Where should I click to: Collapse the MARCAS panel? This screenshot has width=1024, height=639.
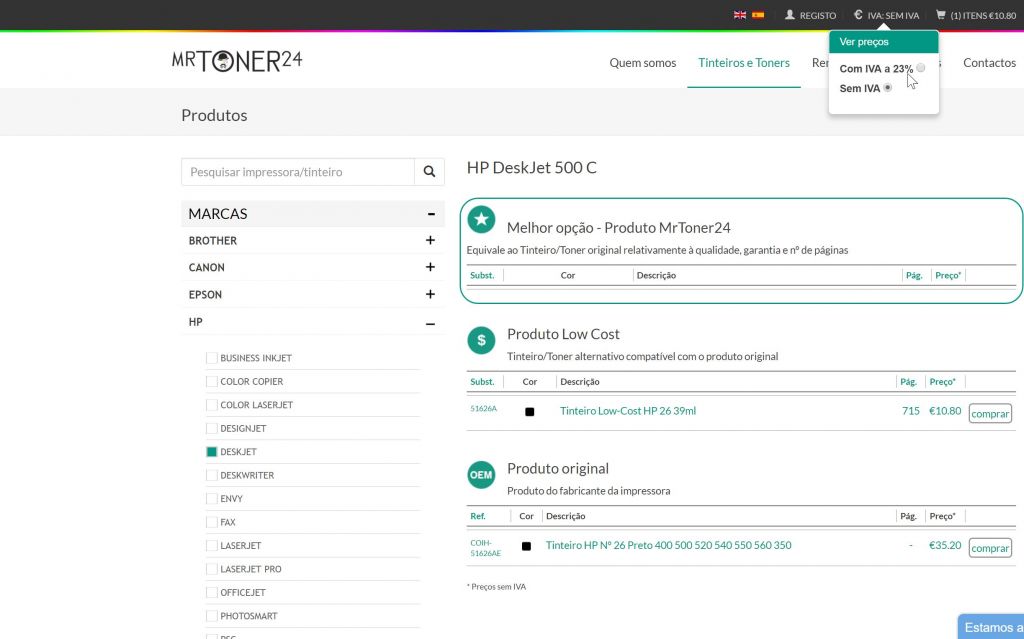pyautogui.click(x=430, y=214)
